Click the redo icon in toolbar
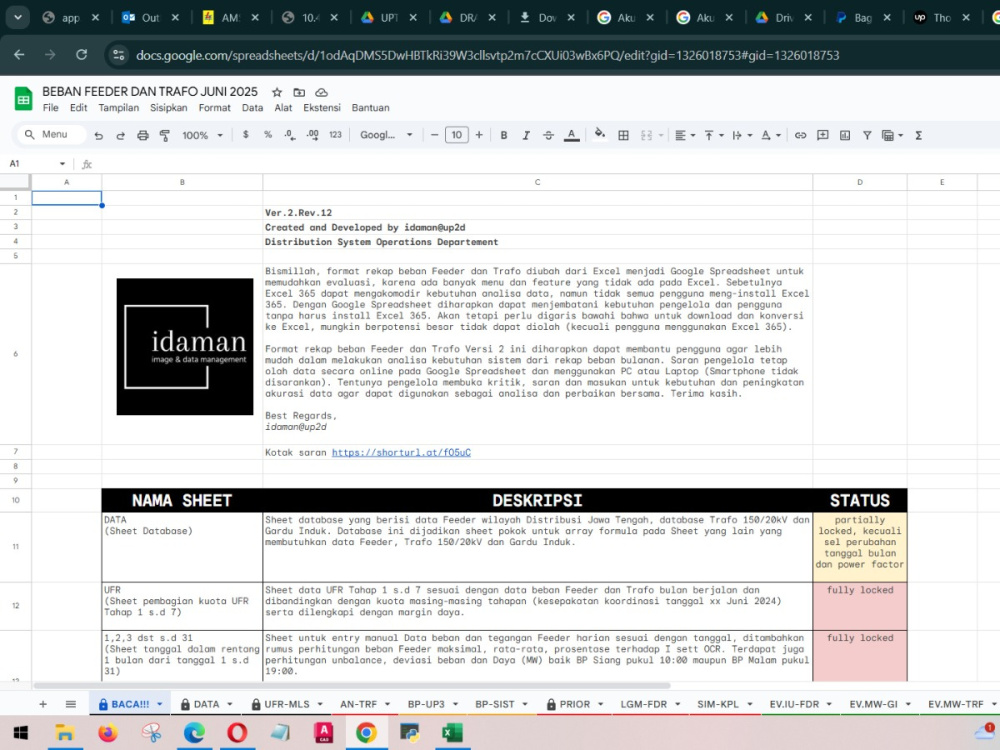Image resolution: width=1000 pixels, height=750 pixels. (x=121, y=135)
